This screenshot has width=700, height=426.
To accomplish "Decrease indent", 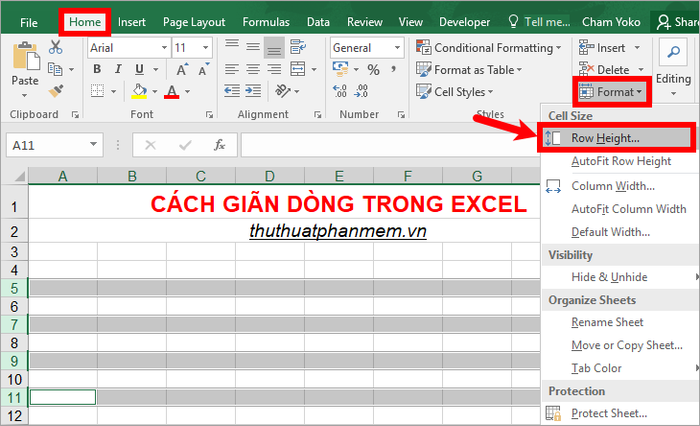I will coord(232,91).
